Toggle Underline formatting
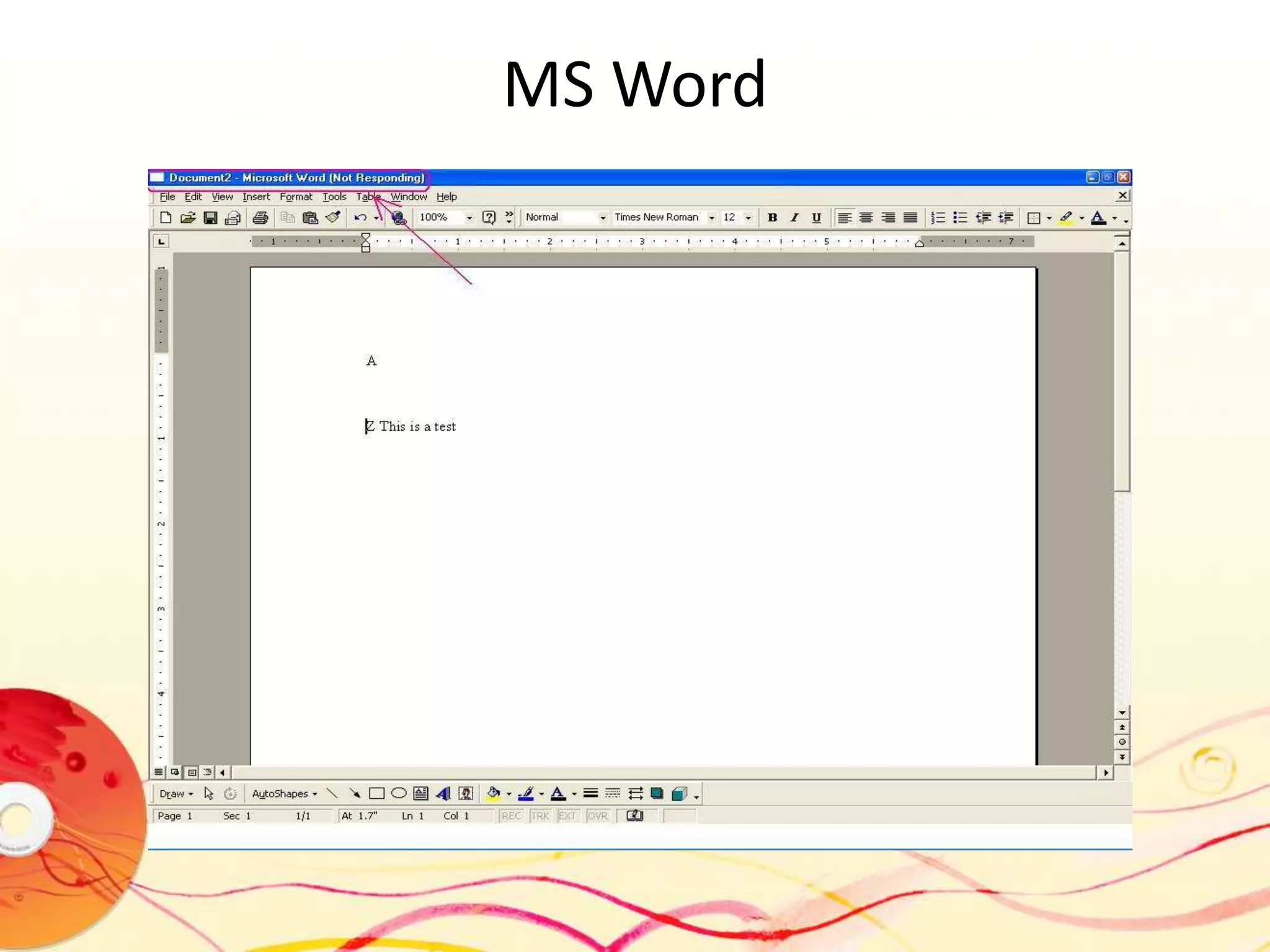1270x952 pixels. coord(817,218)
